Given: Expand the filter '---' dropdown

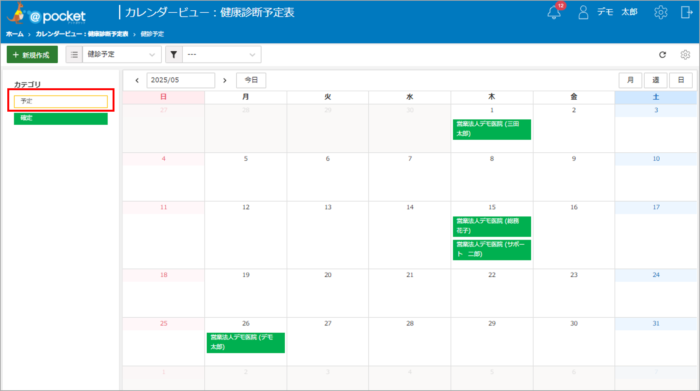Looking at the screenshot, I should [221, 54].
